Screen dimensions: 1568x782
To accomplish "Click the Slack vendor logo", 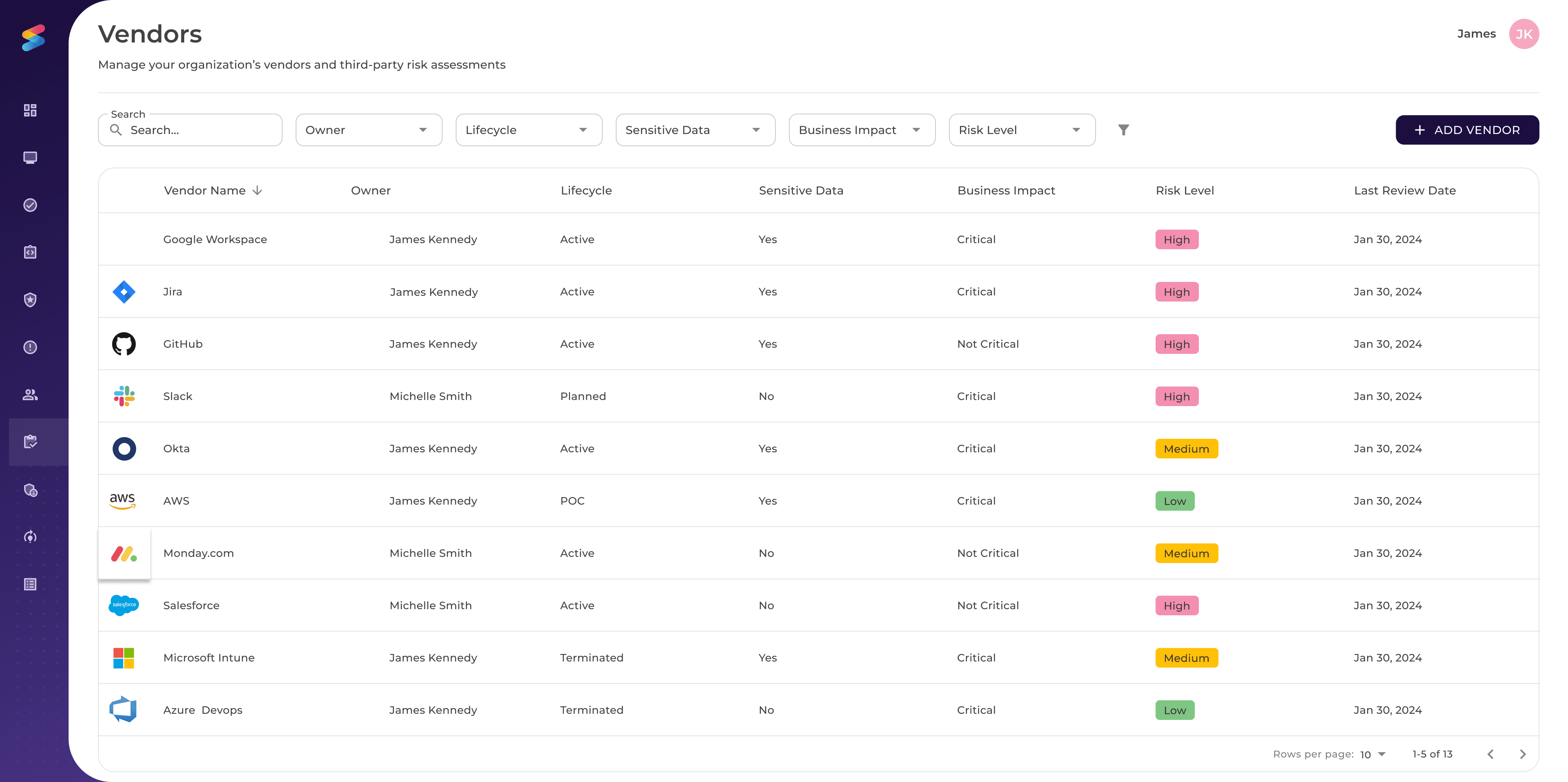I will point(124,396).
